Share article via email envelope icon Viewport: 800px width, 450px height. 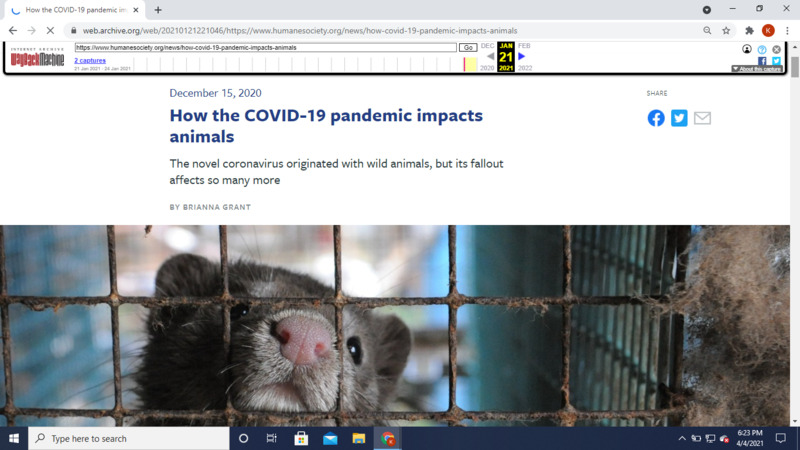click(702, 118)
